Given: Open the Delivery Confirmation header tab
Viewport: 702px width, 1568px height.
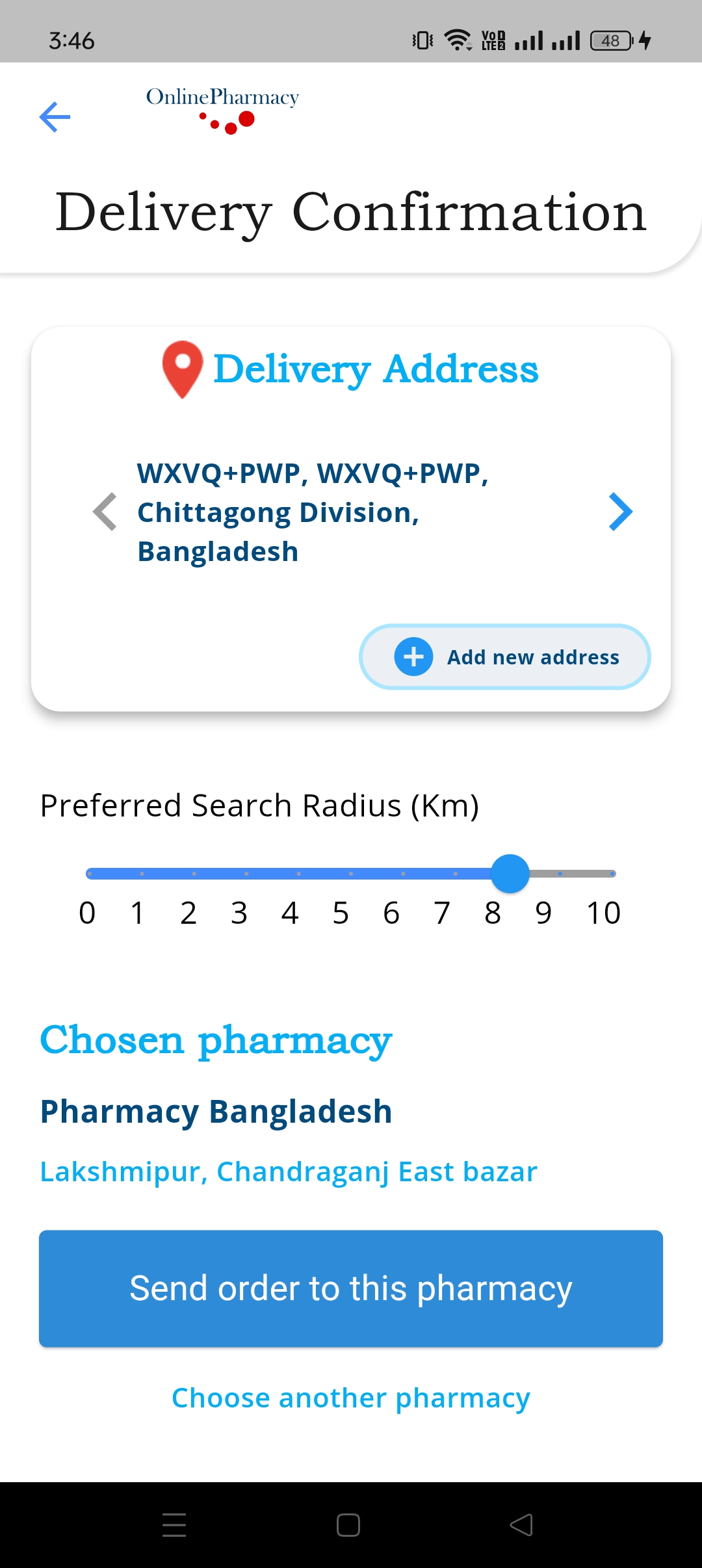Looking at the screenshot, I should pos(350,213).
